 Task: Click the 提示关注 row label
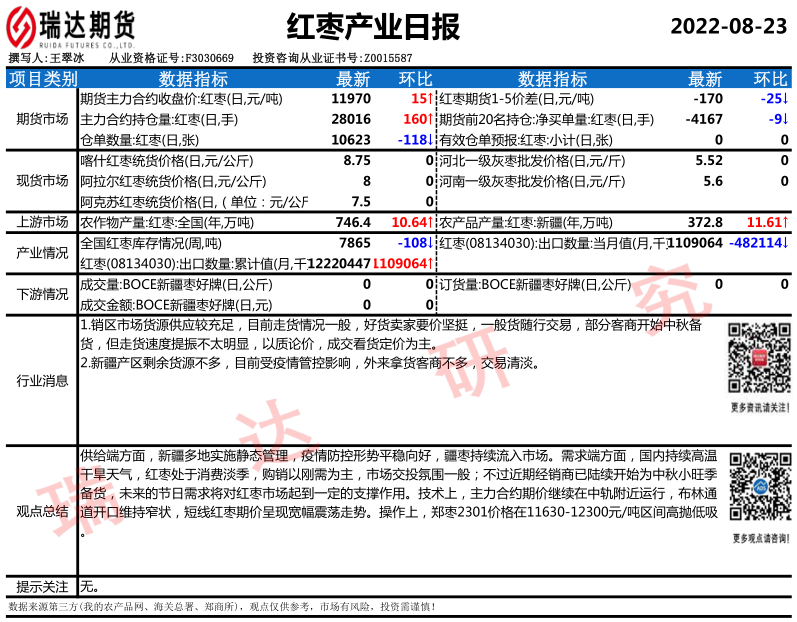pyautogui.click(x=42, y=586)
